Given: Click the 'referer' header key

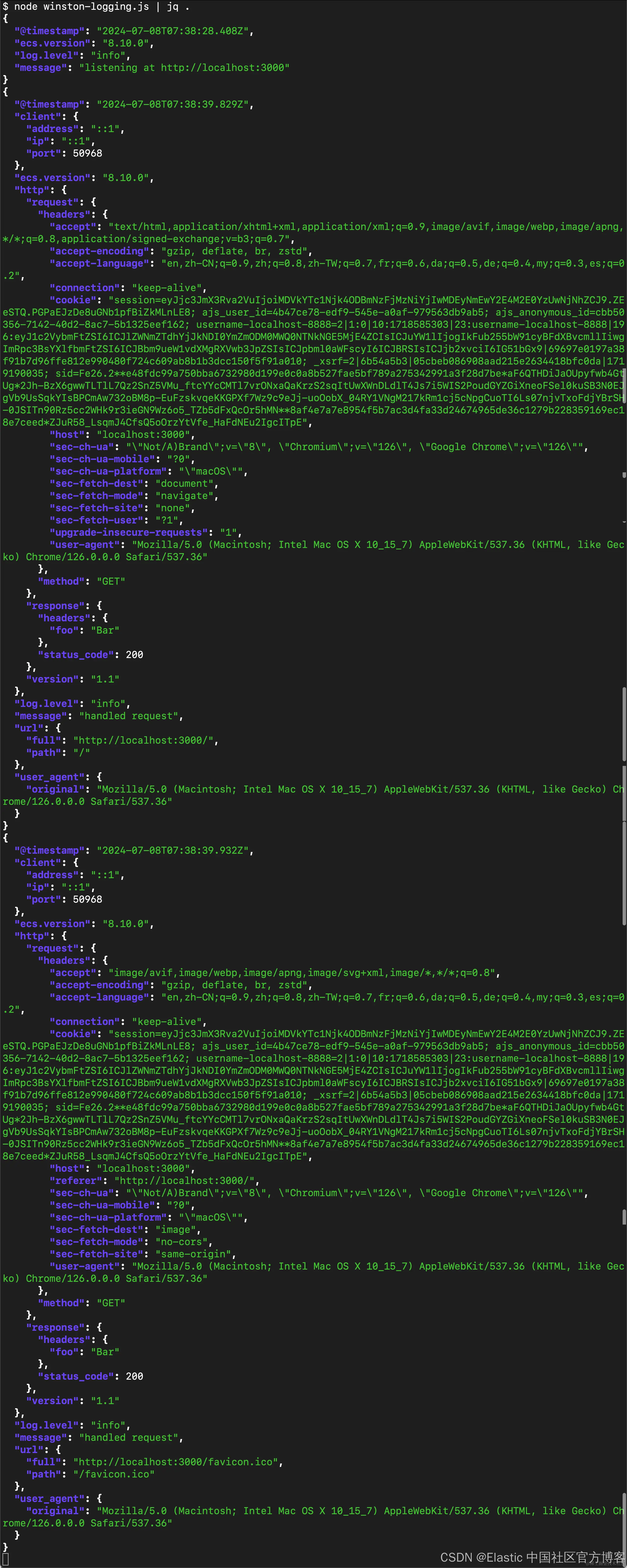Looking at the screenshot, I should pyautogui.click(x=76, y=1181).
